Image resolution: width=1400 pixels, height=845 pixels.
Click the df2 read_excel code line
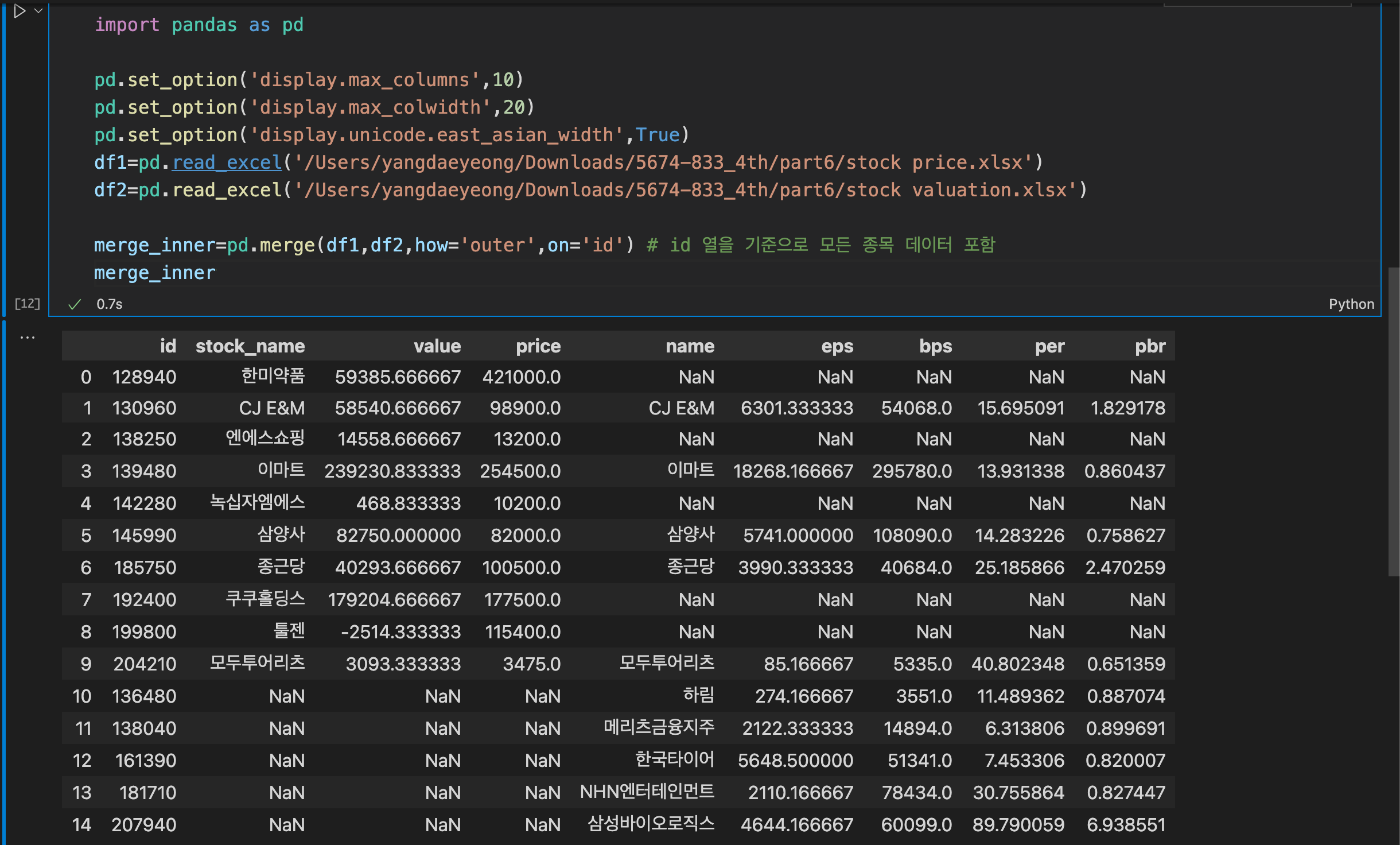[590, 190]
